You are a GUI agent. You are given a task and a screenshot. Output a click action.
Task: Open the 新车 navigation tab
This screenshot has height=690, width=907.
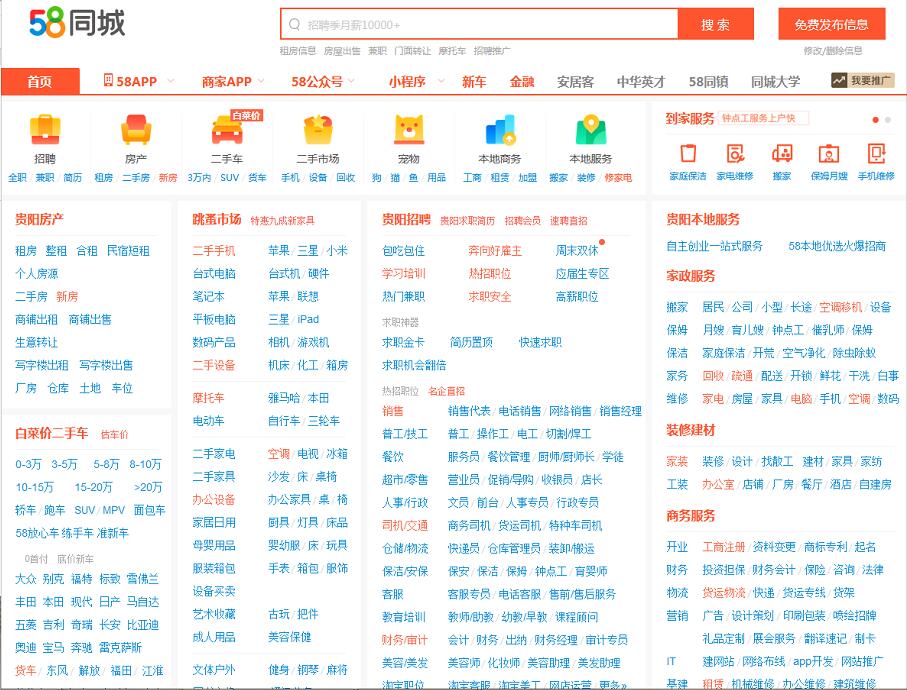click(474, 82)
